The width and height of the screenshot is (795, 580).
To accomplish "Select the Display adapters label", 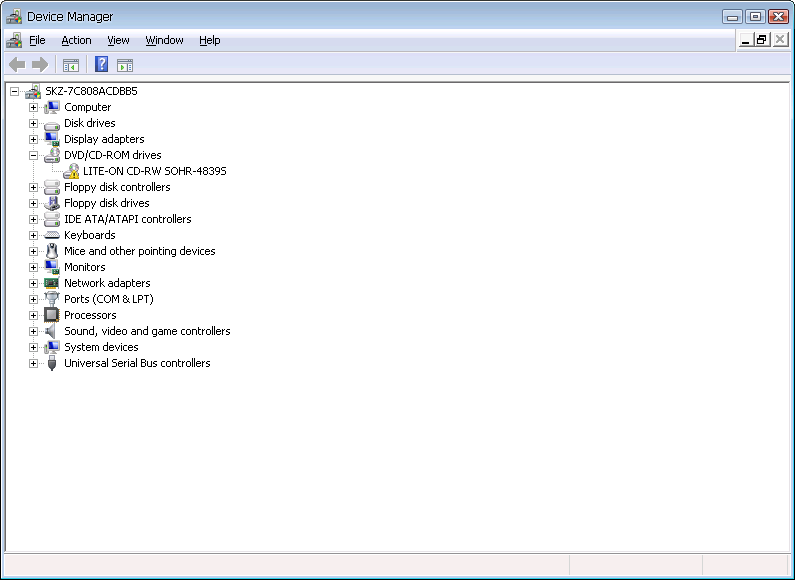I will (104, 139).
